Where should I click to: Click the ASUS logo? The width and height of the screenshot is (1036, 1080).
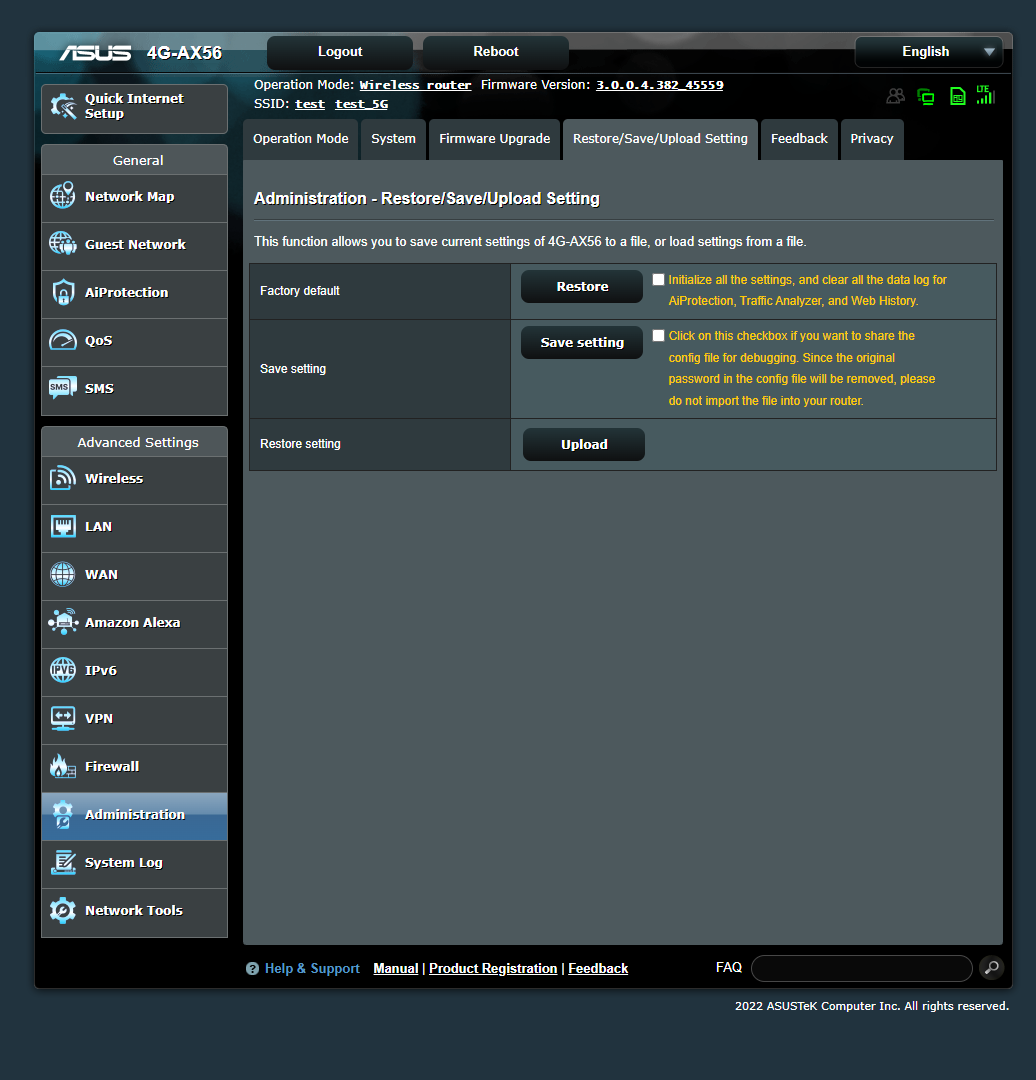[94, 53]
